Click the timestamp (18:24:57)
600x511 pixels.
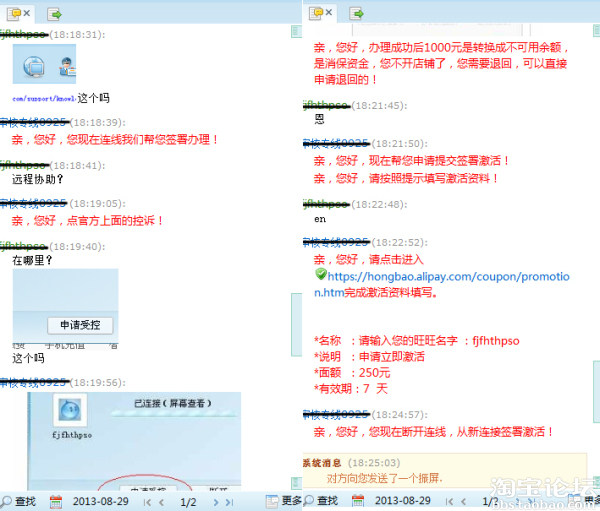tap(399, 415)
